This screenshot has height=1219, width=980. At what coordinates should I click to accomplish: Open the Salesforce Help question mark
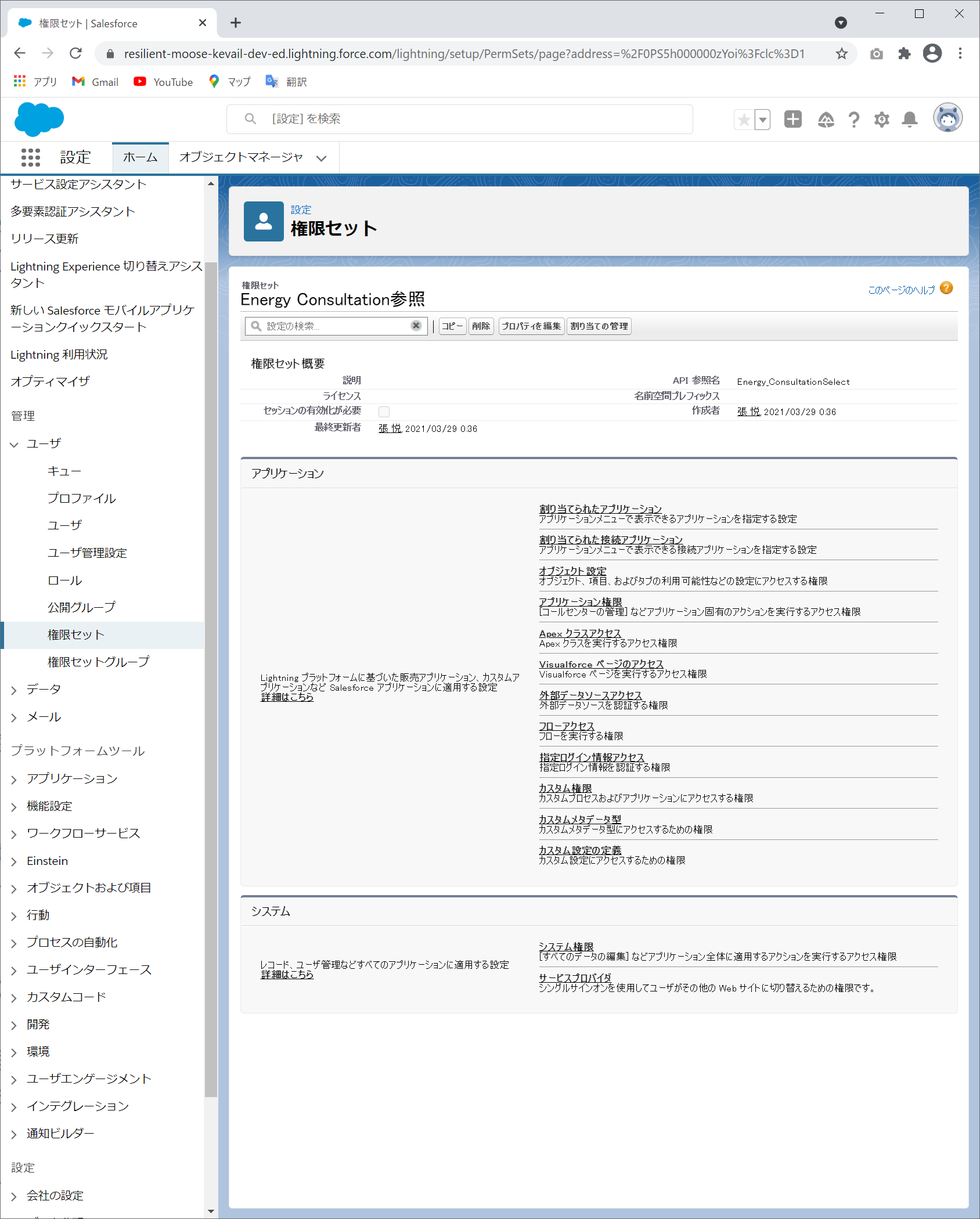tap(853, 120)
